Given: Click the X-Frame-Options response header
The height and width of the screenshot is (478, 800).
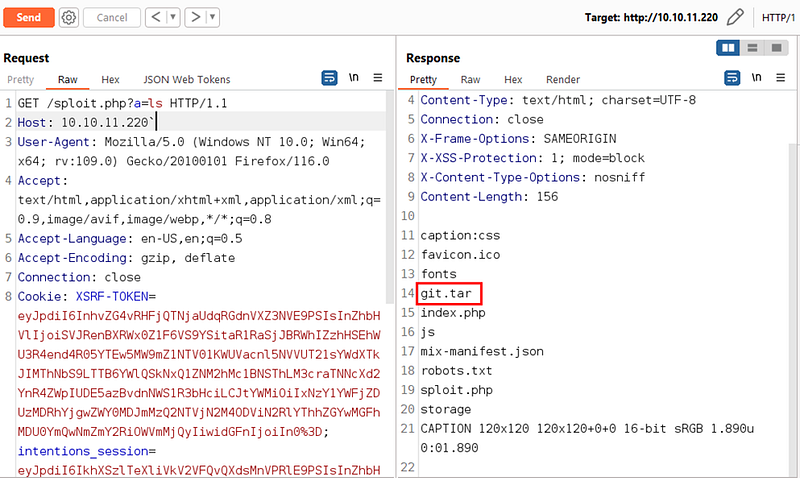Looking at the screenshot, I should tap(518, 139).
